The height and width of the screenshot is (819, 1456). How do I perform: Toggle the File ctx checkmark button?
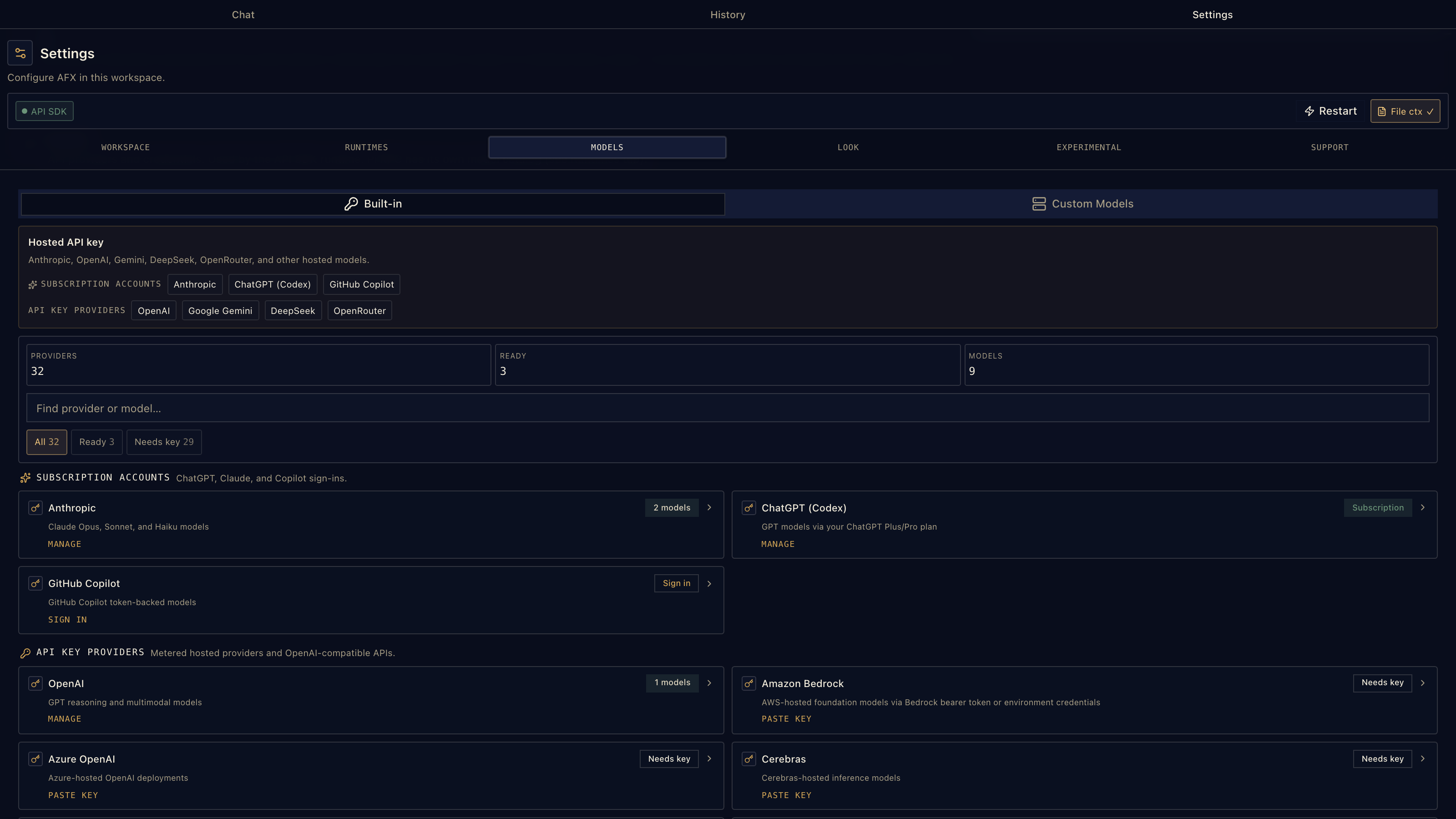pyautogui.click(x=1405, y=111)
